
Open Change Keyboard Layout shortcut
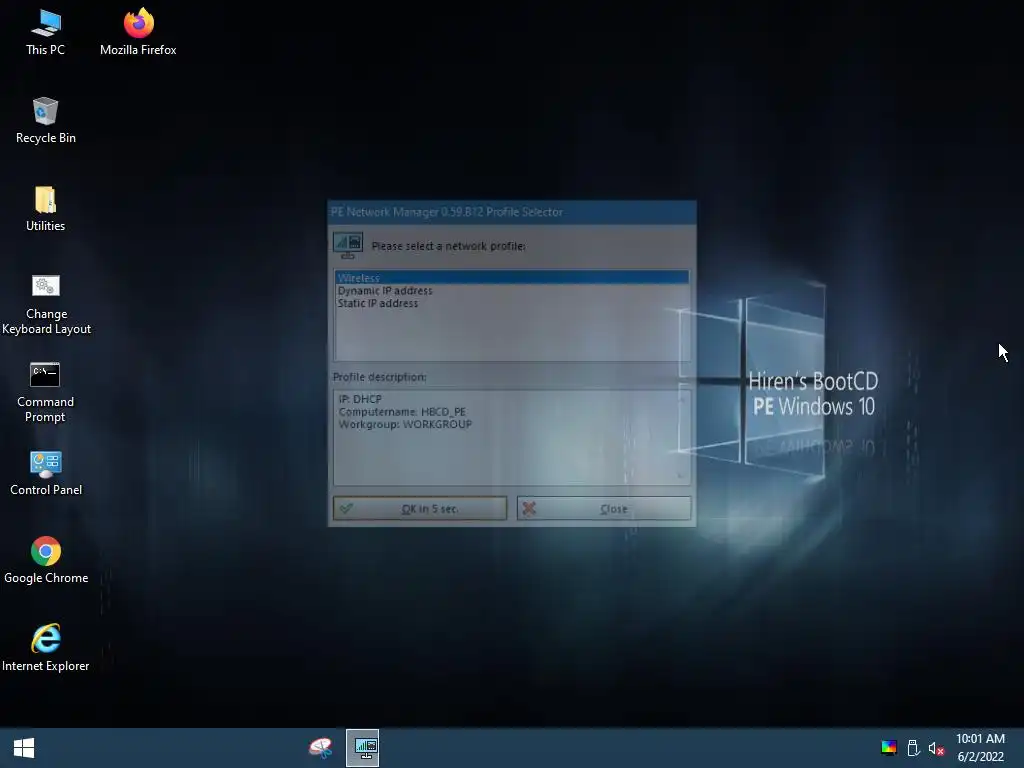click(46, 304)
